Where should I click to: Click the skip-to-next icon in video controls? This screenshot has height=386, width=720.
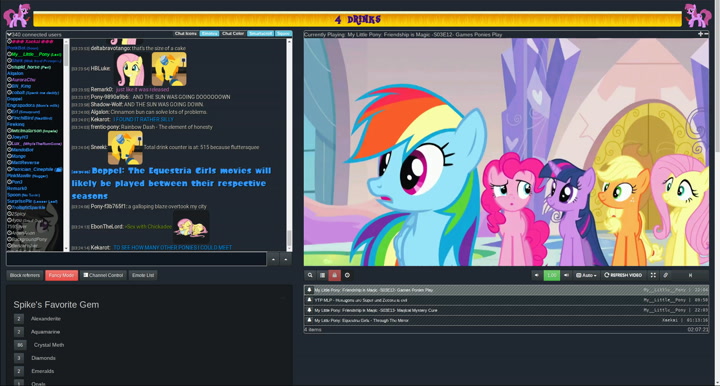coord(690,275)
